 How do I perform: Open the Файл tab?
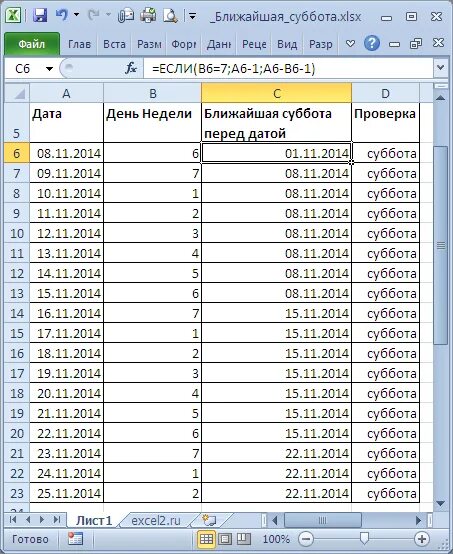tap(32, 44)
